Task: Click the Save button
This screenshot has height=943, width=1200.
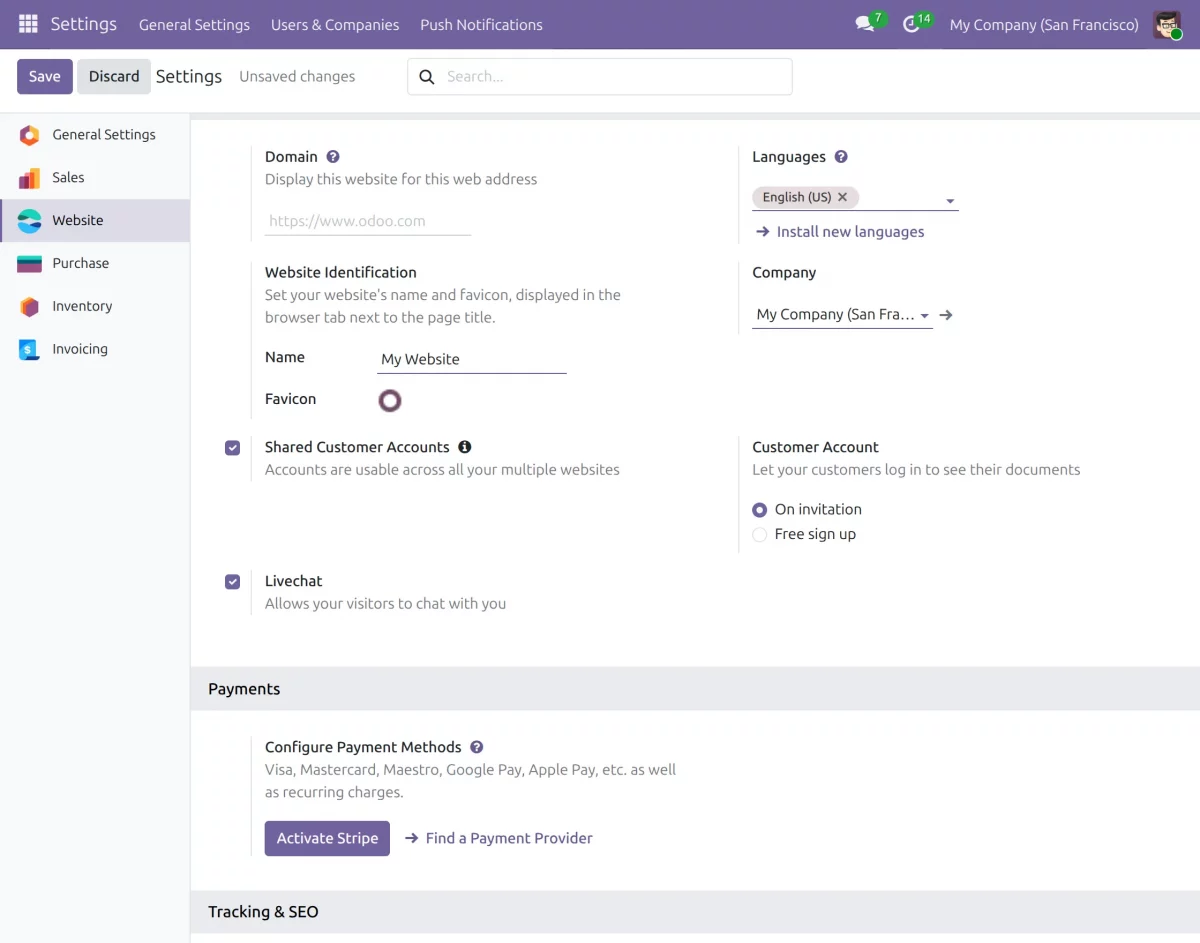Action: [45, 77]
